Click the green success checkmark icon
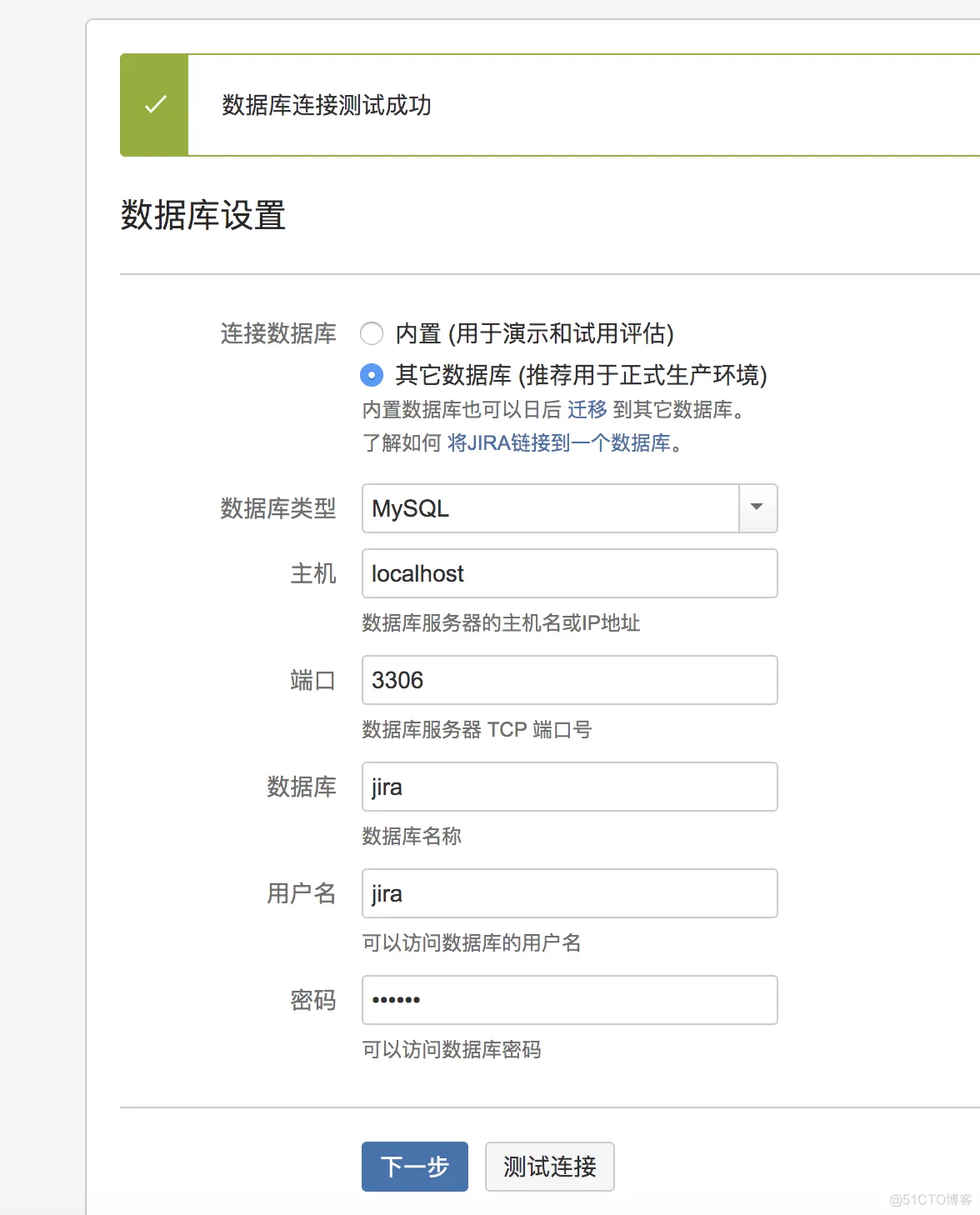The width and height of the screenshot is (980, 1215). tap(155, 105)
